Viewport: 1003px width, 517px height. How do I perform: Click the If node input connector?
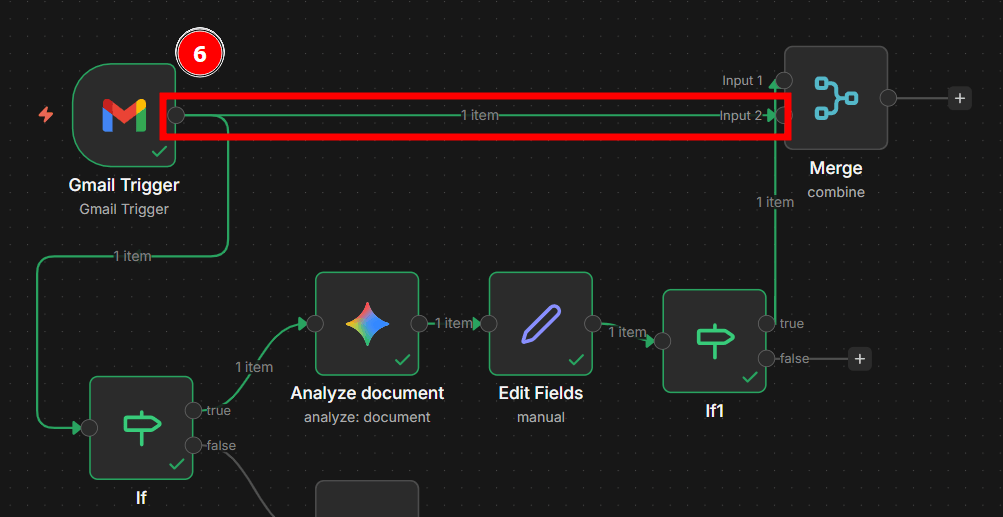point(90,427)
